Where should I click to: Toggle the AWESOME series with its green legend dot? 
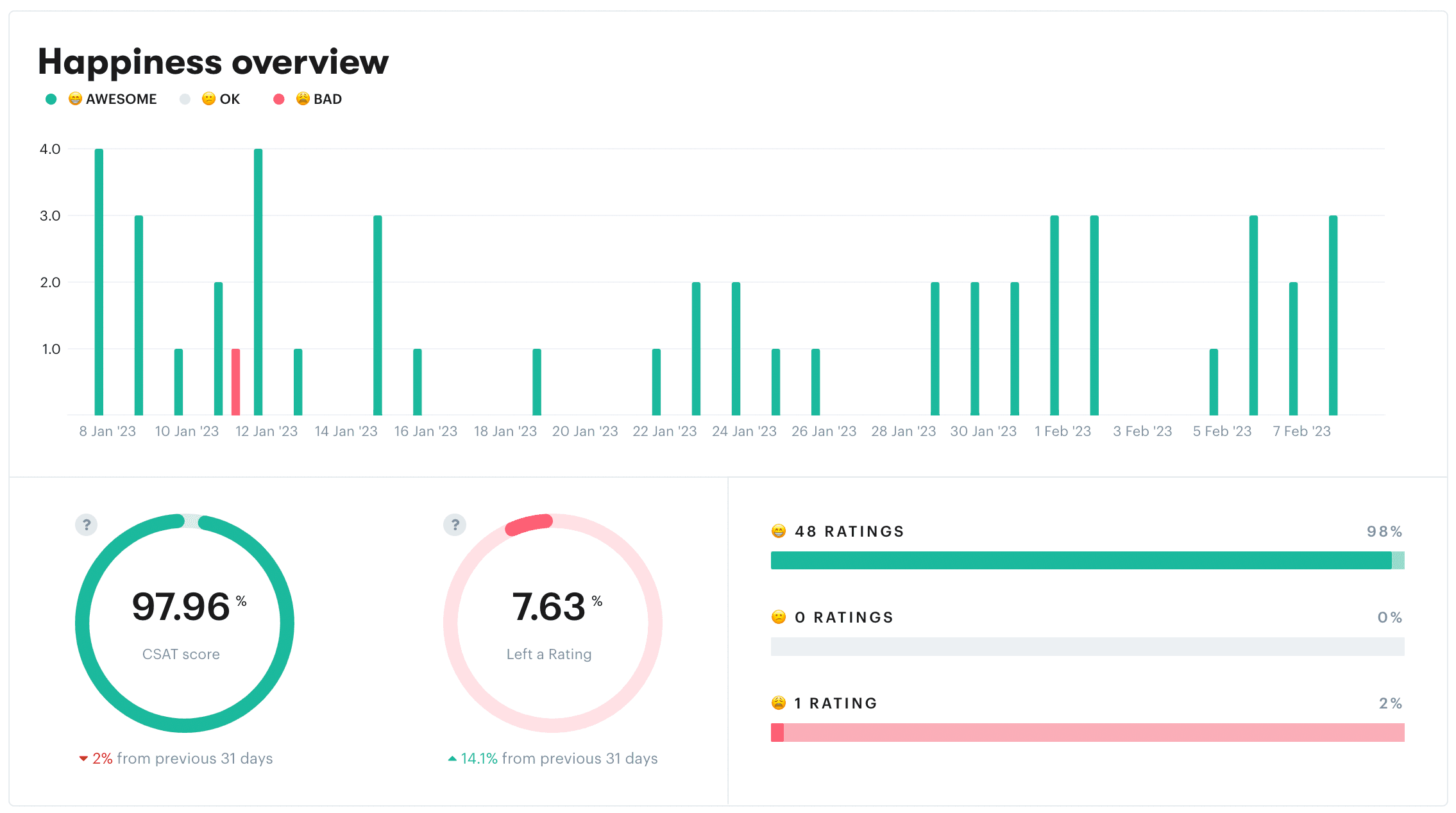point(51,98)
